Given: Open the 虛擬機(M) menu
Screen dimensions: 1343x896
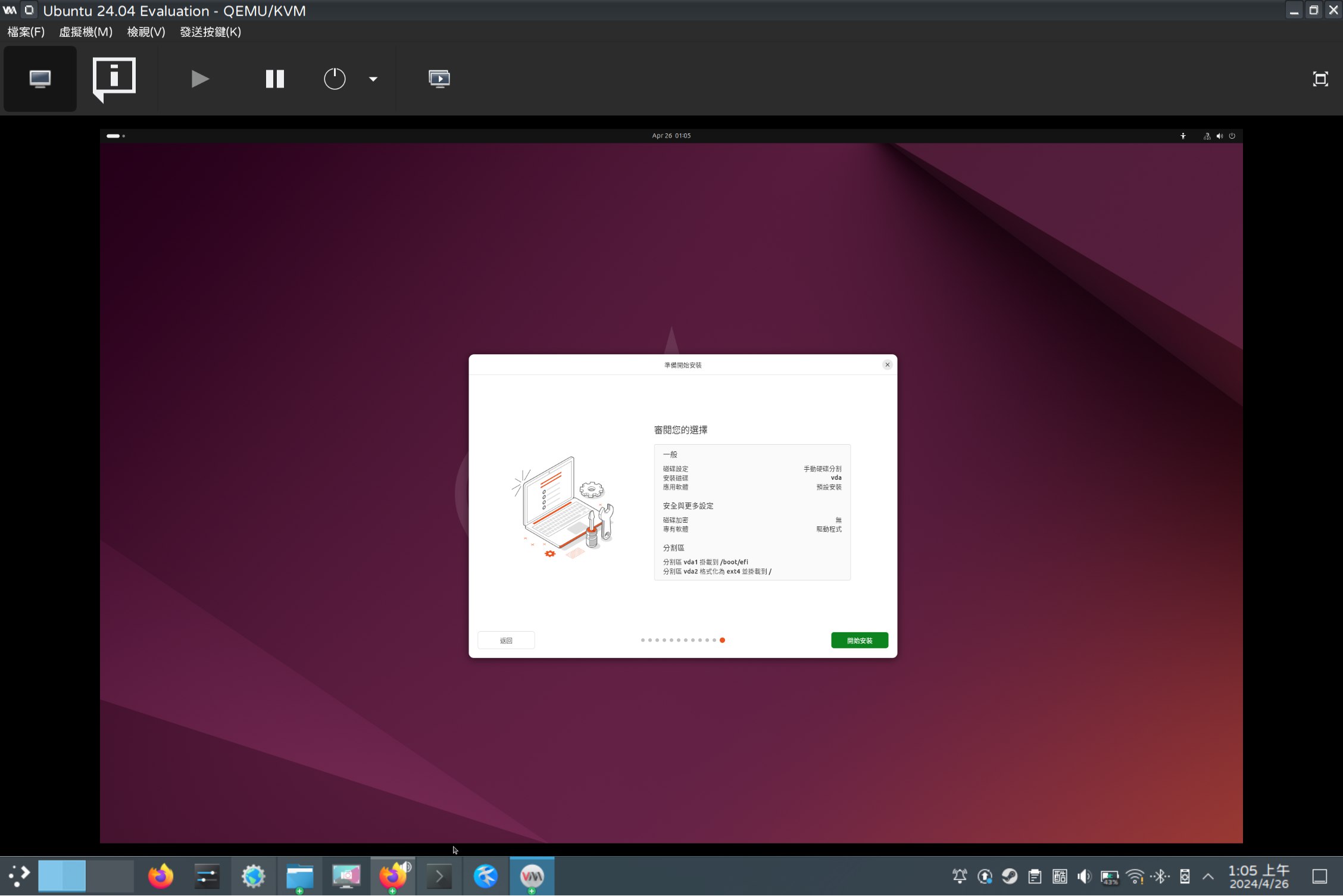Looking at the screenshot, I should [86, 32].
